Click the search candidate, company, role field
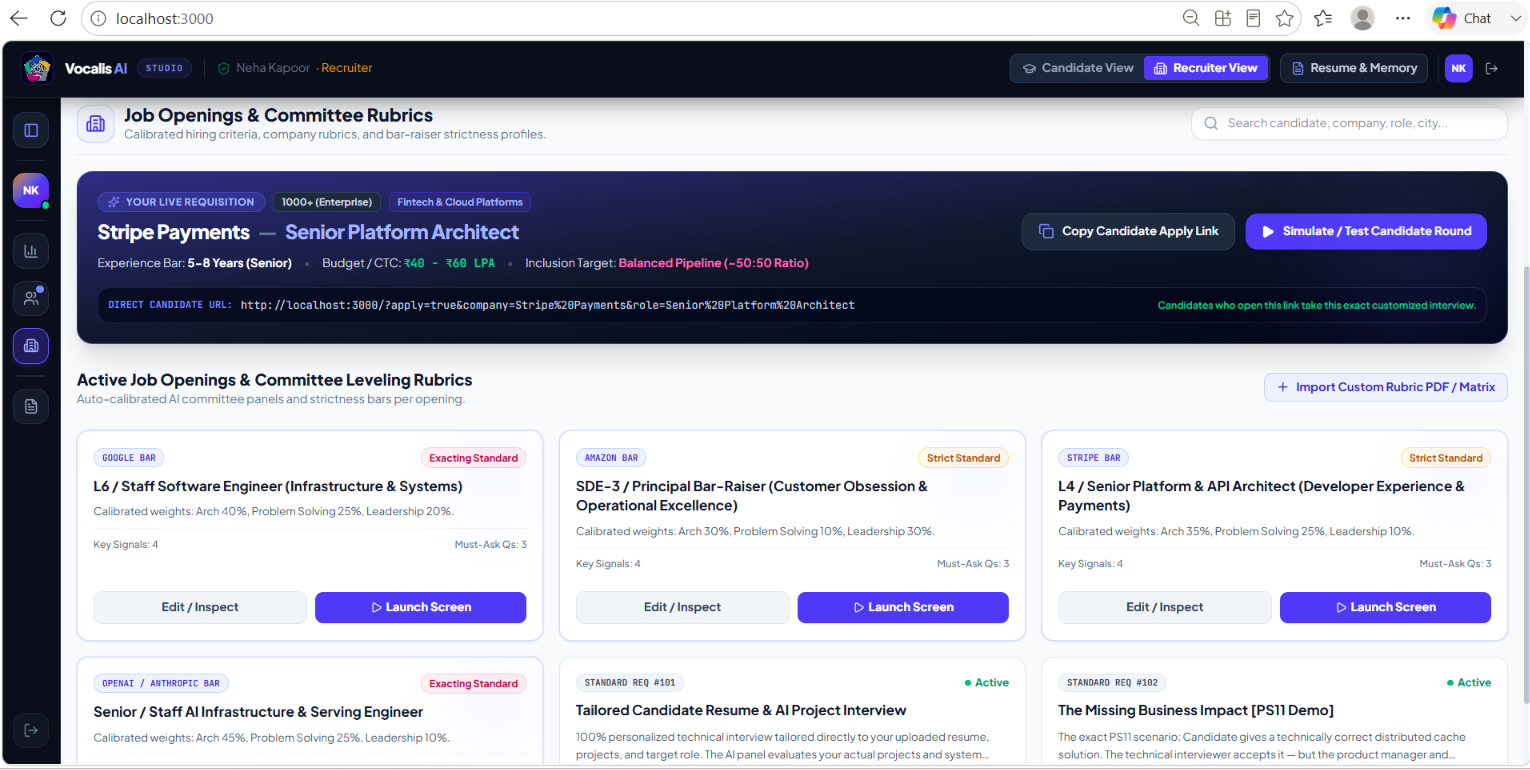Viewport: 1530px width, 770px height. (x=1349, y=123)
